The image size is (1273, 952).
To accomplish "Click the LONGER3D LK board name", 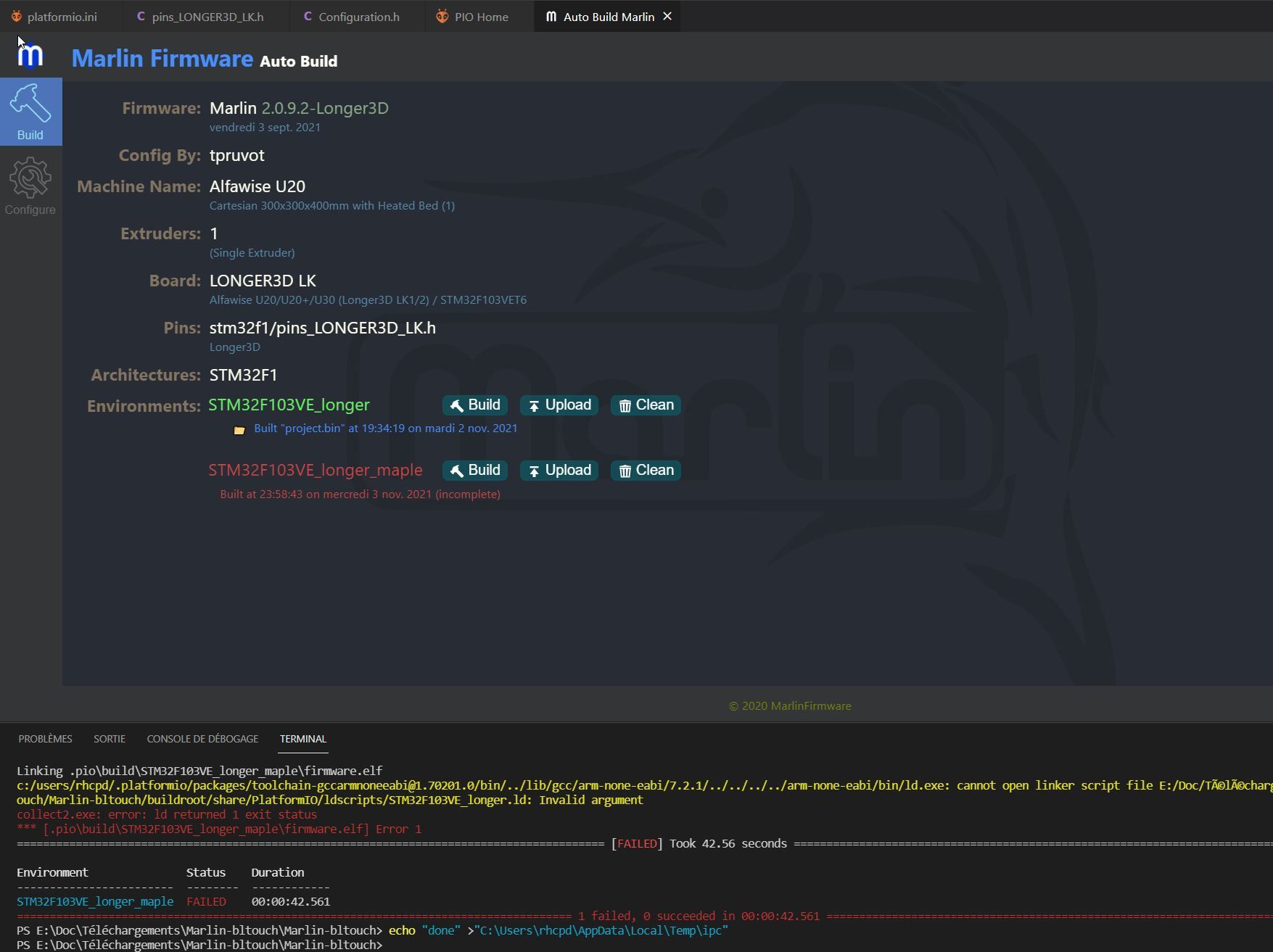I will [x=263, y=281].
